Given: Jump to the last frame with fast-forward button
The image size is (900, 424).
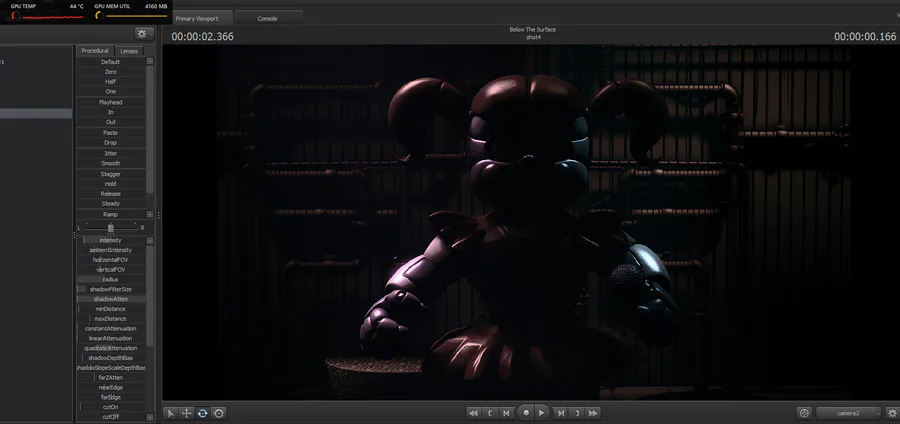Looking at the screenshot, I should 593,413.
